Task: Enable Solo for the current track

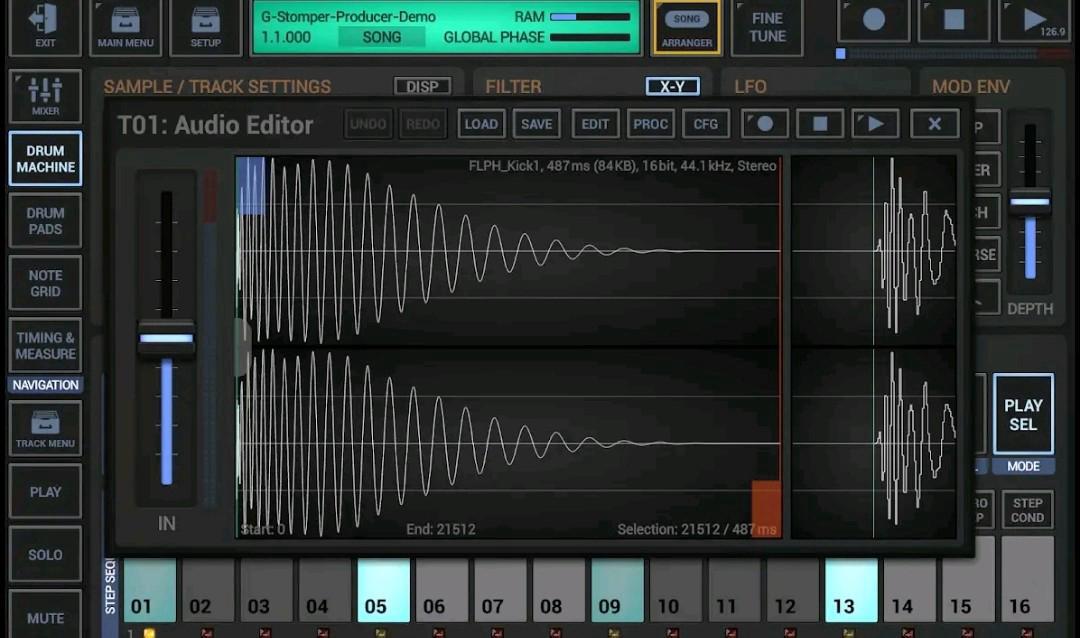Action: click(x=44, y=554)
